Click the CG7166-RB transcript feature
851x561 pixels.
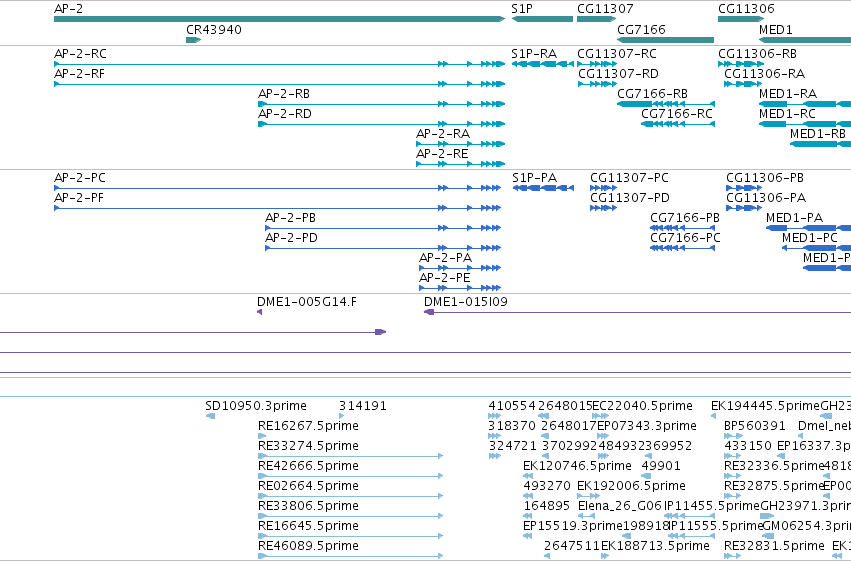coord(666,104)
